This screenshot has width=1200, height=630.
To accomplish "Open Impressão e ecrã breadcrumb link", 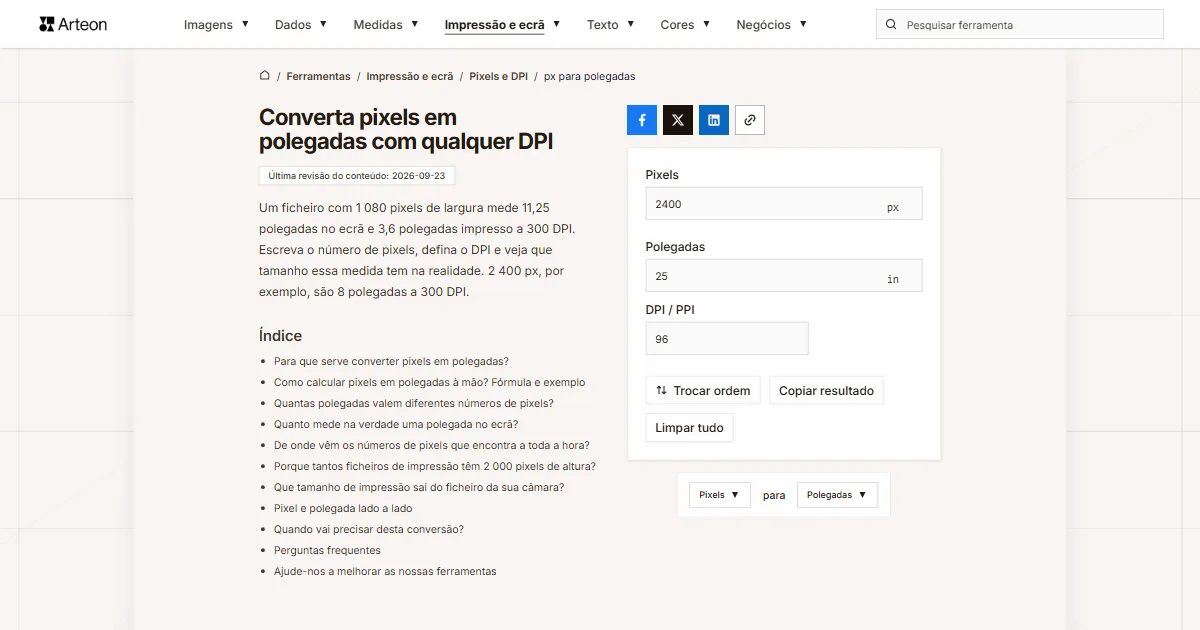I will [410, 76].
